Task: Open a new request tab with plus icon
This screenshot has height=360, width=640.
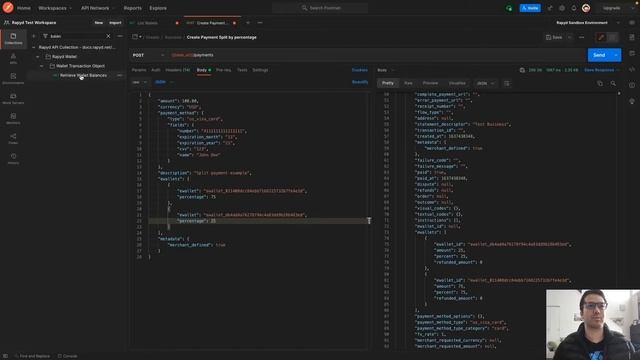Action: tap(248, 23)
